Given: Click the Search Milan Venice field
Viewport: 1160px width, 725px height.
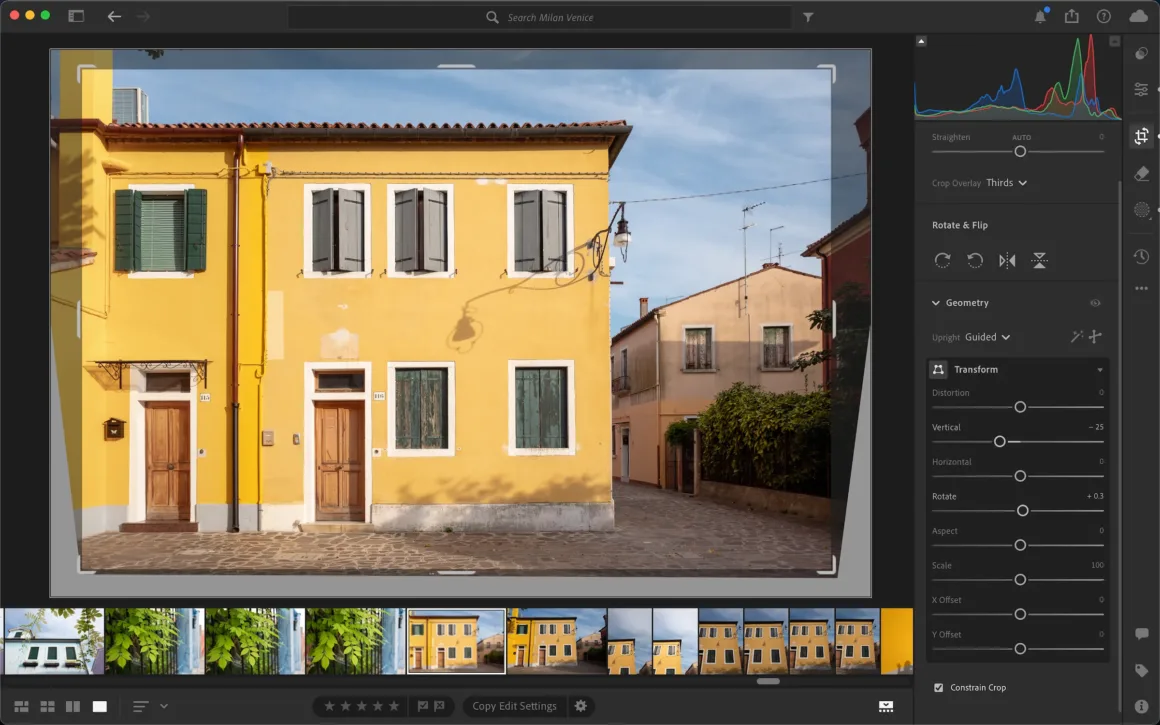Looking at the screenshot, I should coord(540,17).
